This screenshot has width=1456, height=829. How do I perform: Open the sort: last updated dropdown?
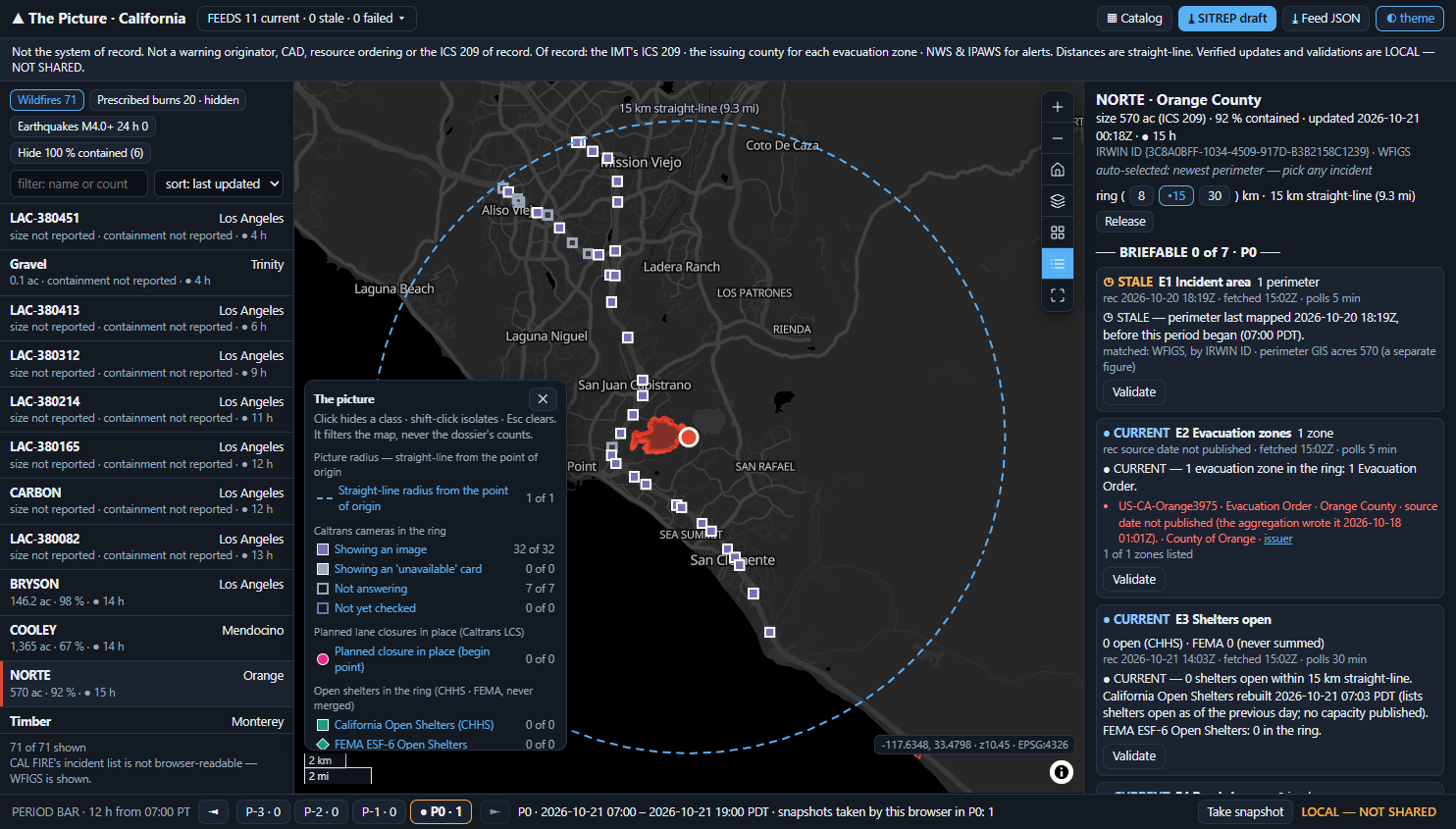pyautogui.click(x=220, y=183)
